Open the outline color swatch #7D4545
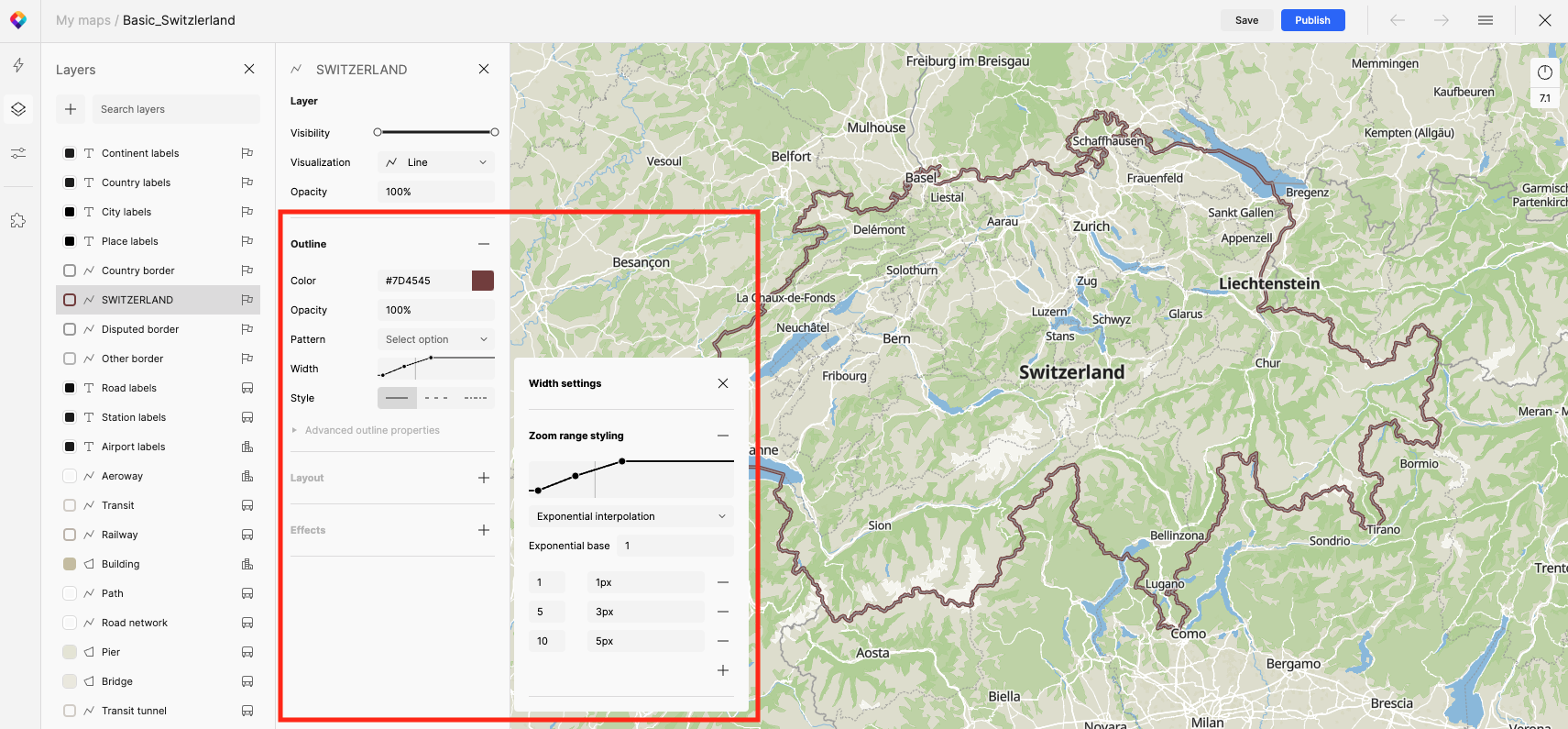The height and width of the screenshot is (729, 1568). (483, 281)
